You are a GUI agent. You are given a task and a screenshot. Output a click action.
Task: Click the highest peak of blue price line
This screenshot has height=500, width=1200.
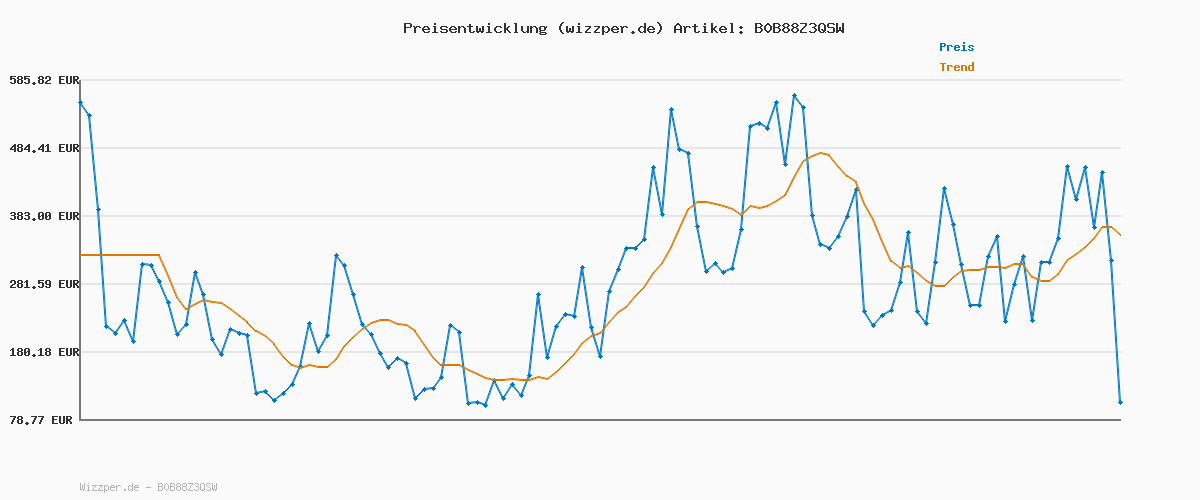(794, 96)
